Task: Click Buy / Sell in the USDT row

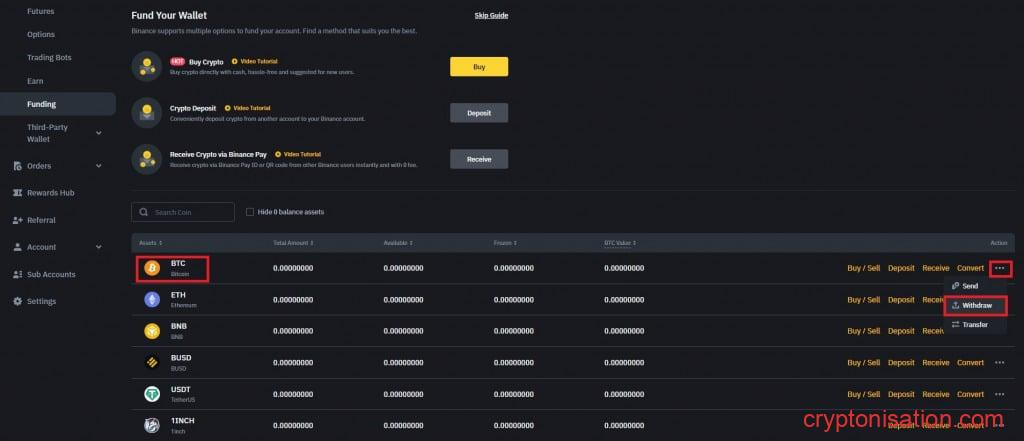Action: [863, 394]
